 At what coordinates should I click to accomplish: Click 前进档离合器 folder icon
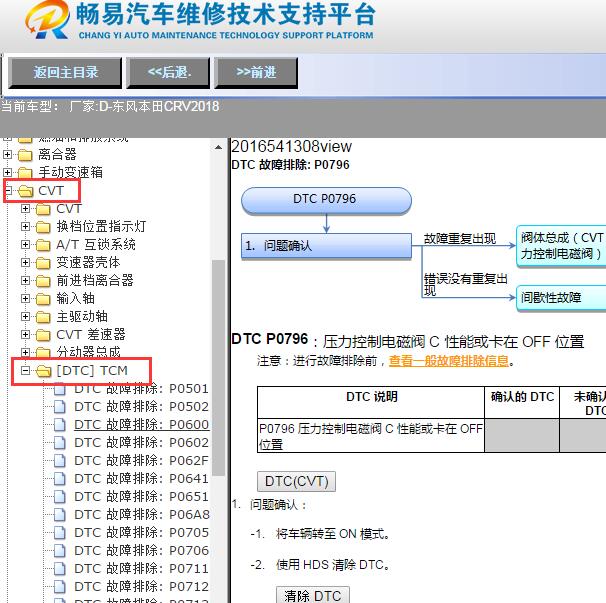pos(43,281)
